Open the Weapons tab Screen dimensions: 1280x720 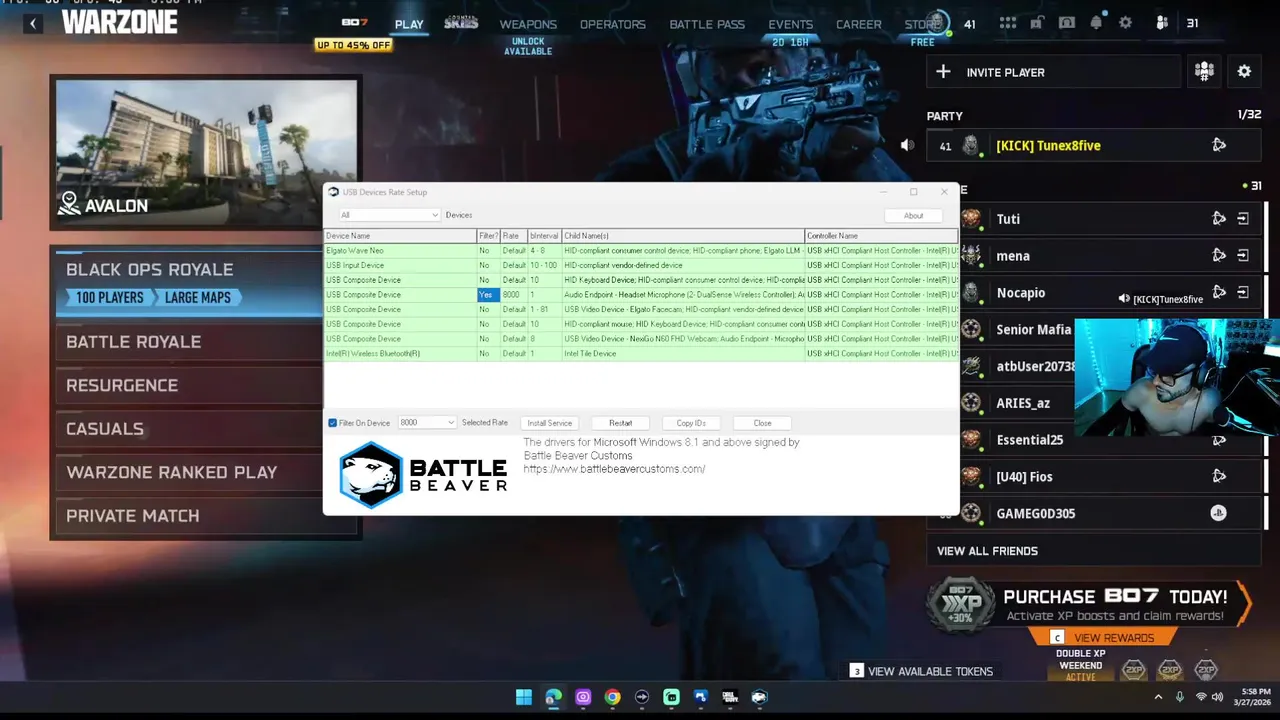[528, 24]
